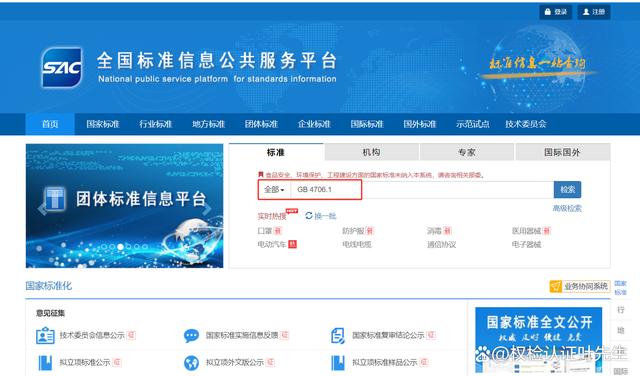Open the 拟立项标准公示 link
640x376 pixels.
[x=84, y=362]
